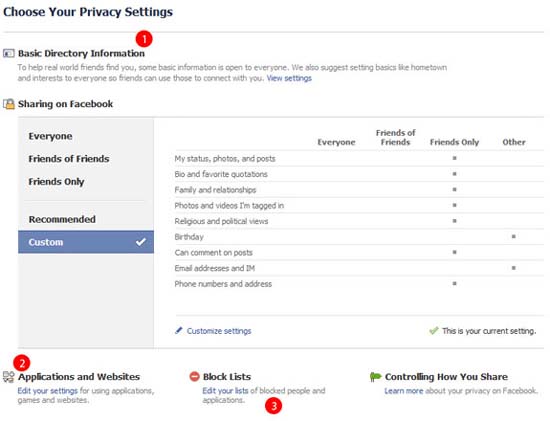The image size is (550, 421).
Task: Click the Friends Only dot for Phone numbers
Action: click(454, 283)
